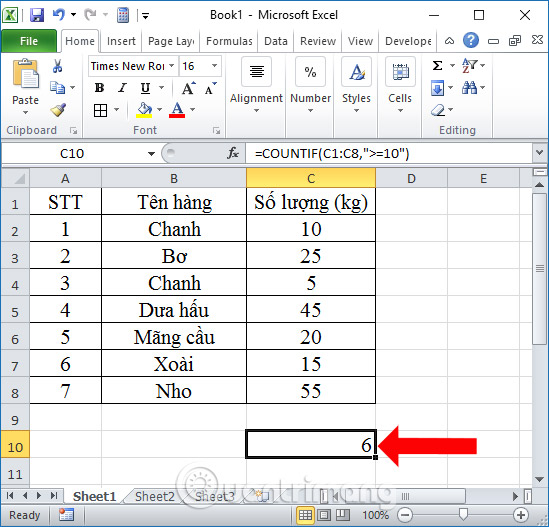549x527 pixels.
Task: Open the font name dropdown
Action: click(172, 65)
